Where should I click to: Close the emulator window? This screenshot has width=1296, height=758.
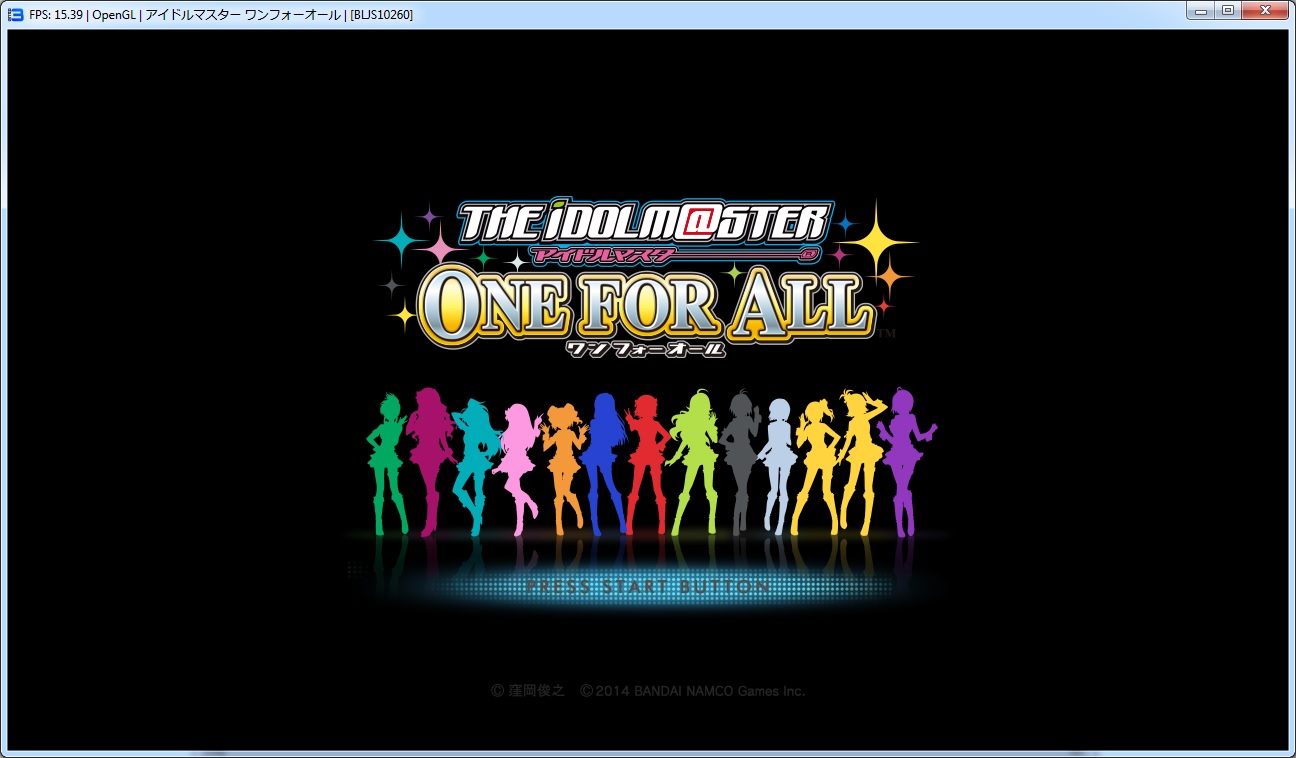click(x=1265, y=11)
